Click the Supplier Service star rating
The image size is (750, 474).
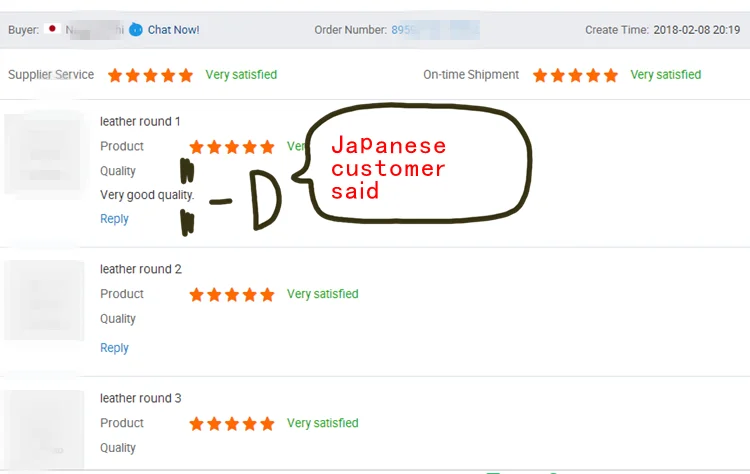tap(150, 75)
